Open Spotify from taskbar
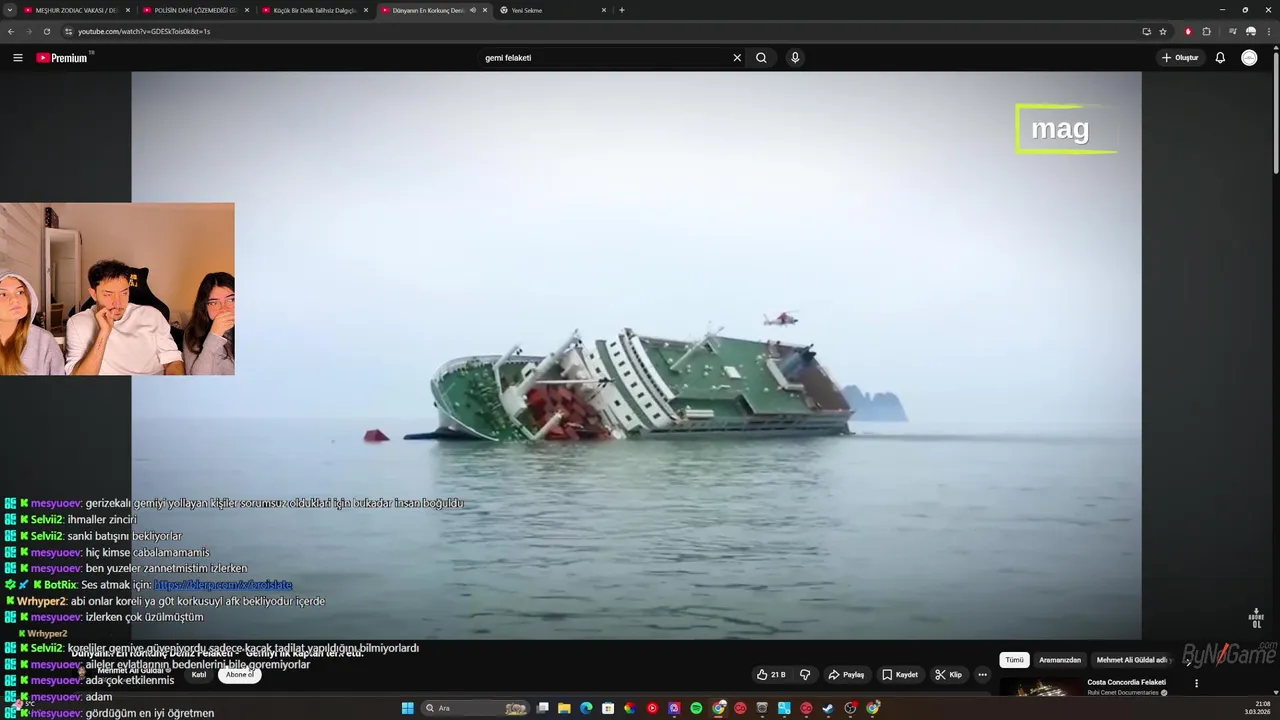 click(696, 708)
